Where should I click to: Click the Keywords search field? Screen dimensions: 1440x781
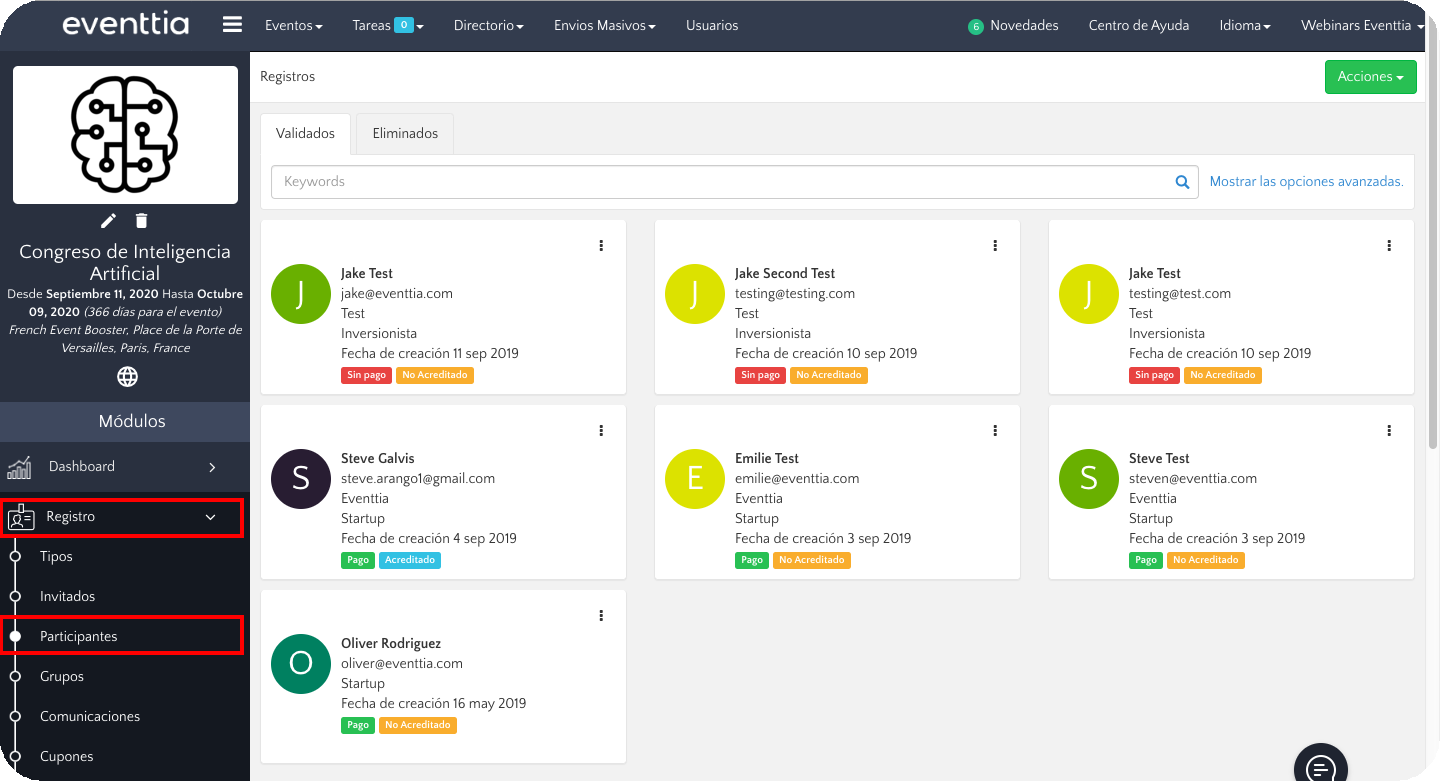point(720,182)
